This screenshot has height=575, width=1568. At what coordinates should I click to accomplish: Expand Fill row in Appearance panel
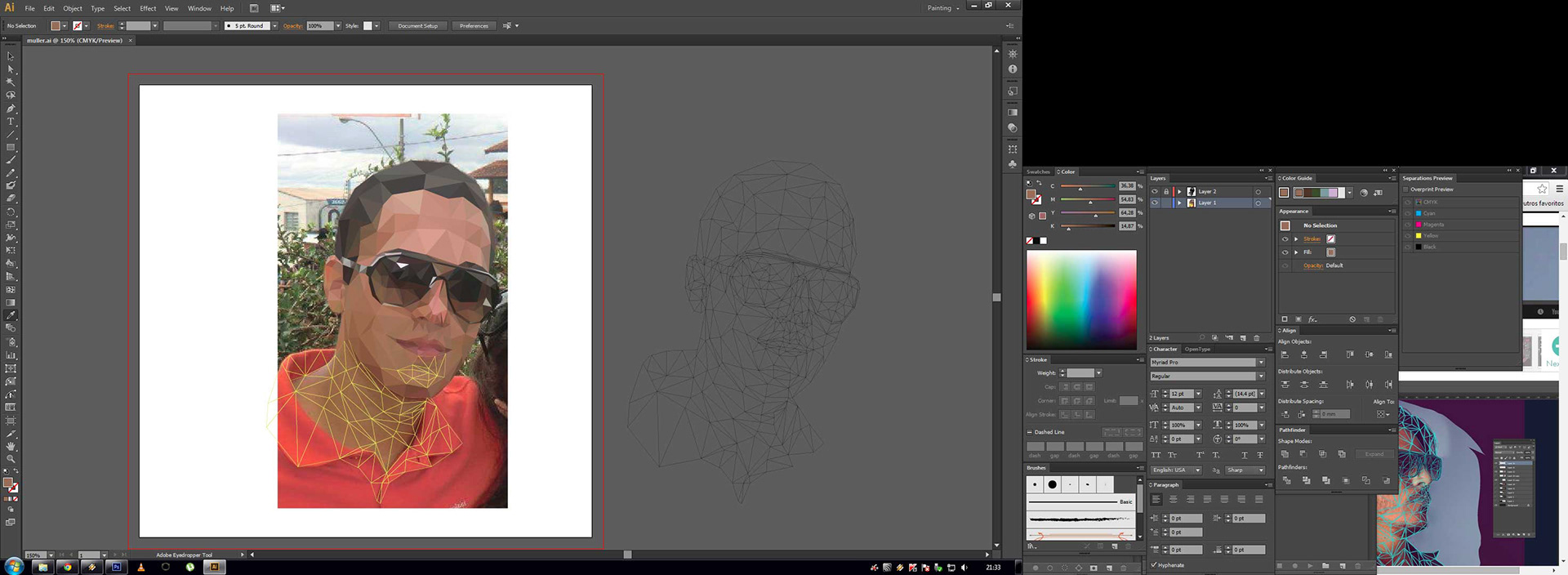(1296, 252)
